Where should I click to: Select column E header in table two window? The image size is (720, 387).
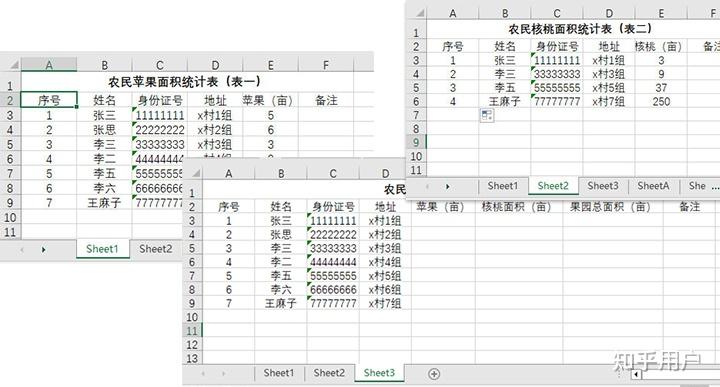click(661, 13)
